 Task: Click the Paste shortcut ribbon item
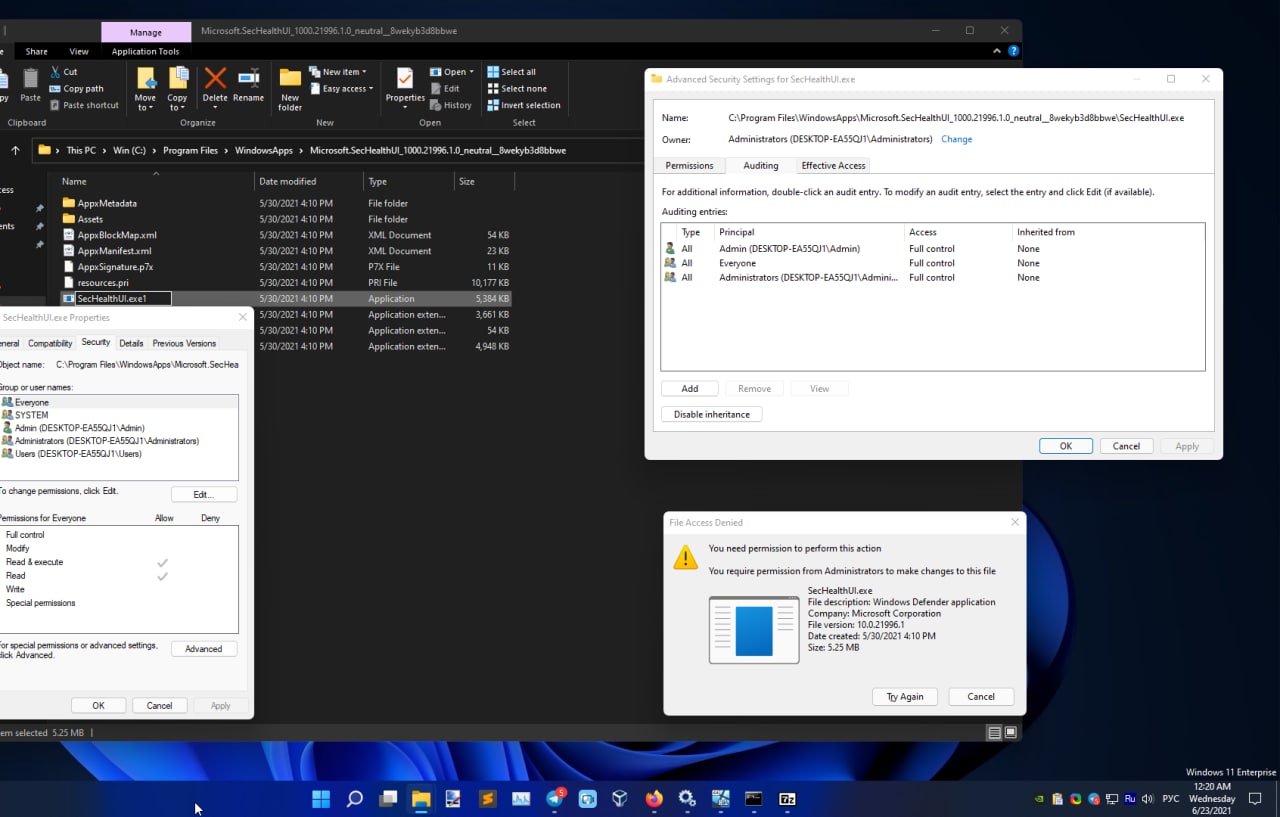pyautogui.click(x=83, y=105)
